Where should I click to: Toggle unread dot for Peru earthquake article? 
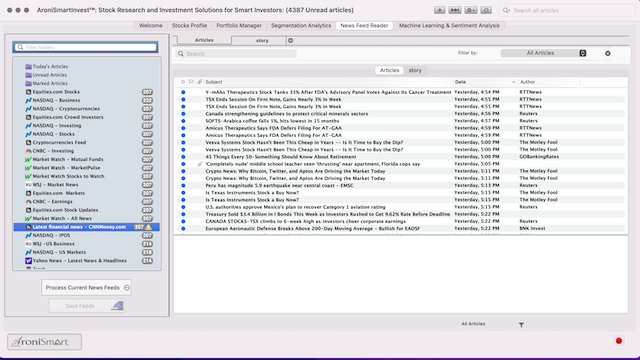[x=183, y=185]
